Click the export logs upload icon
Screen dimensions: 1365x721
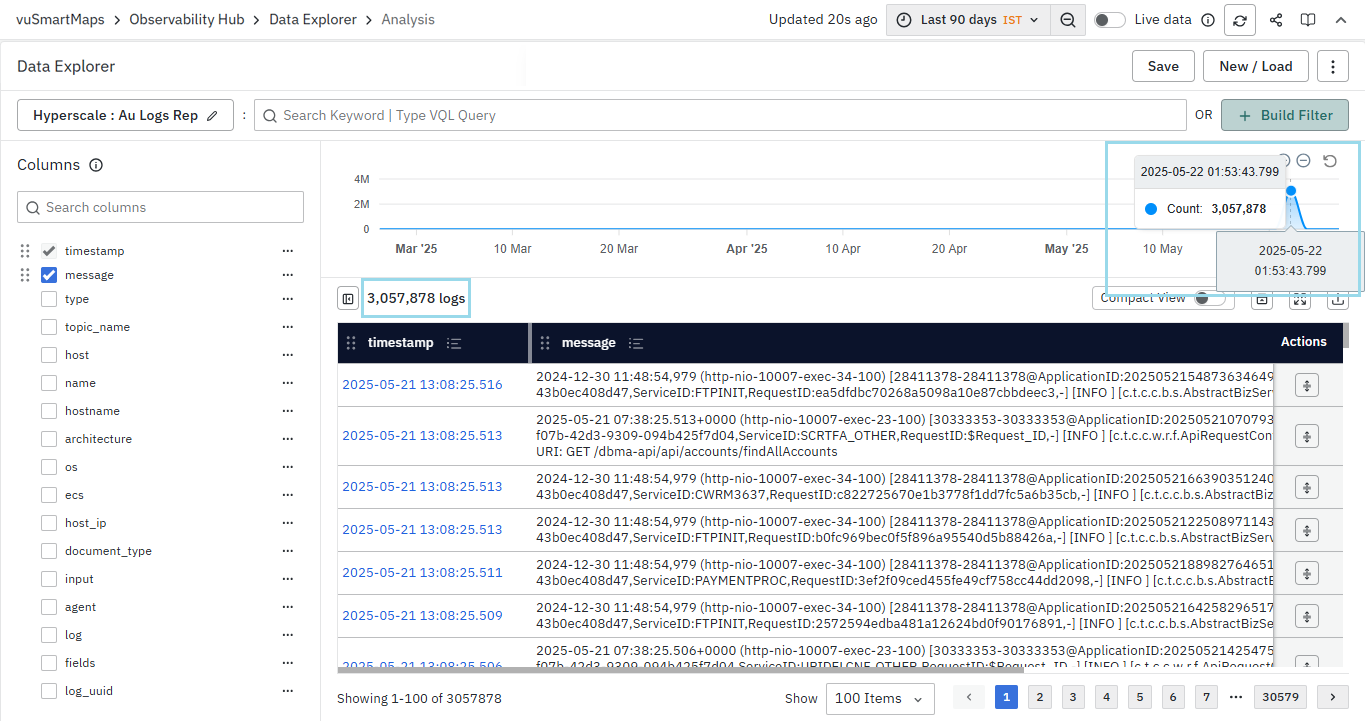(1337, 298)
